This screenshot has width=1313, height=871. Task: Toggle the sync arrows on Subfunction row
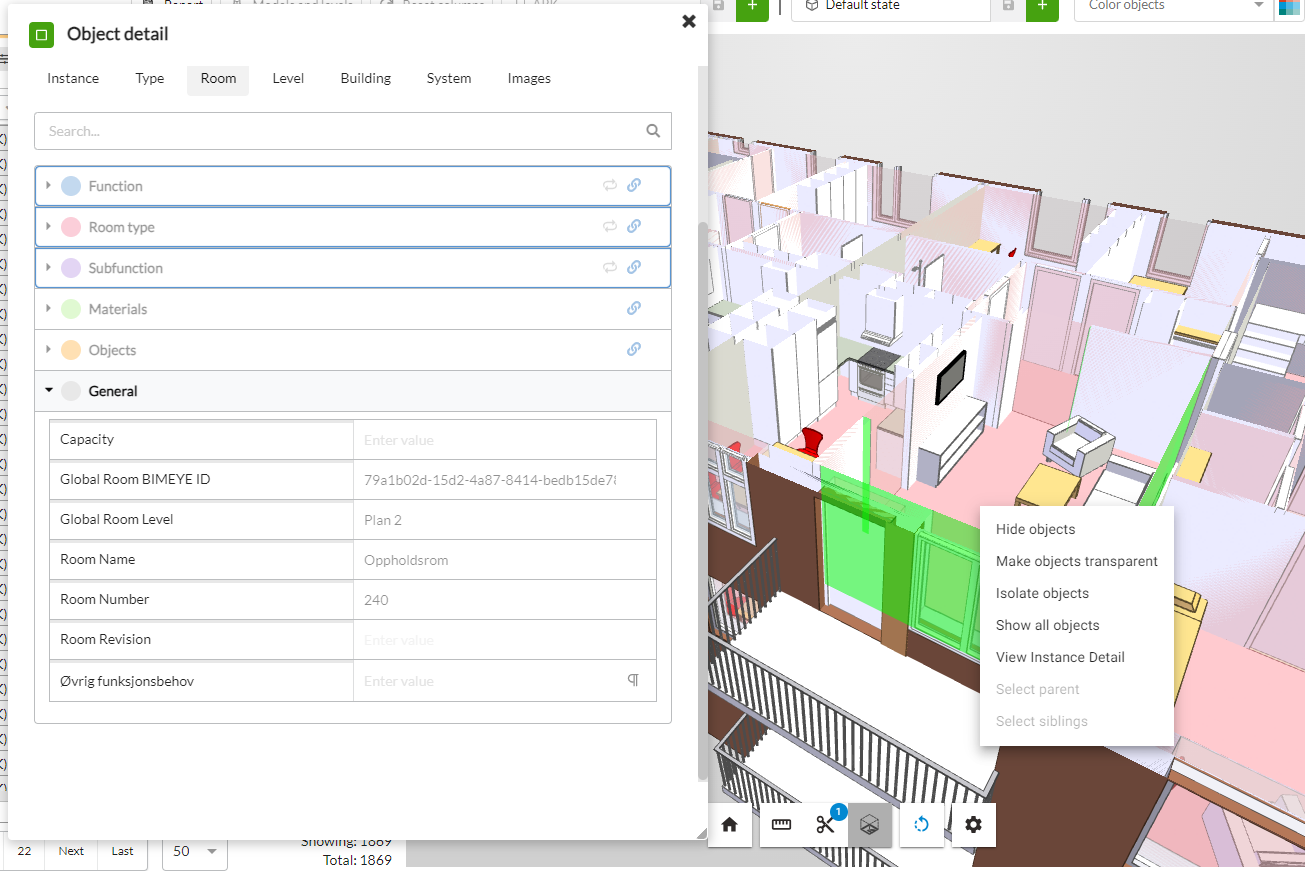click(609, 267)
